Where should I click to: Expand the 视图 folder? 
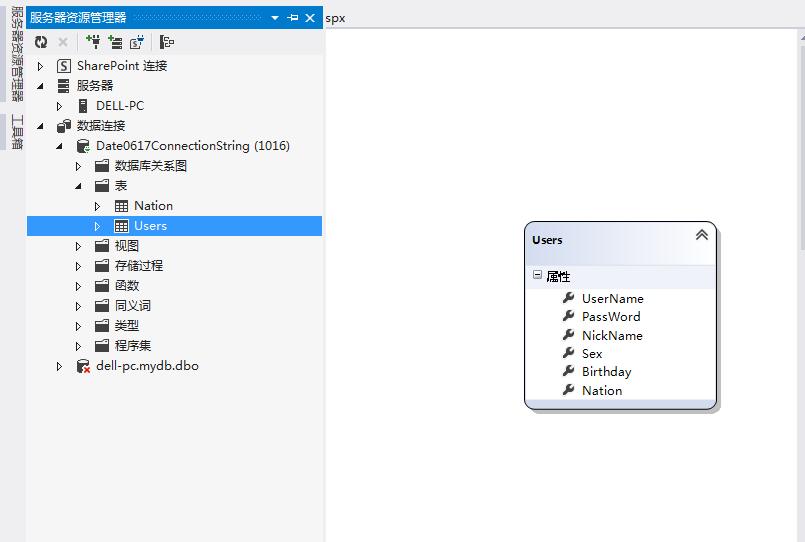point(79,246)
